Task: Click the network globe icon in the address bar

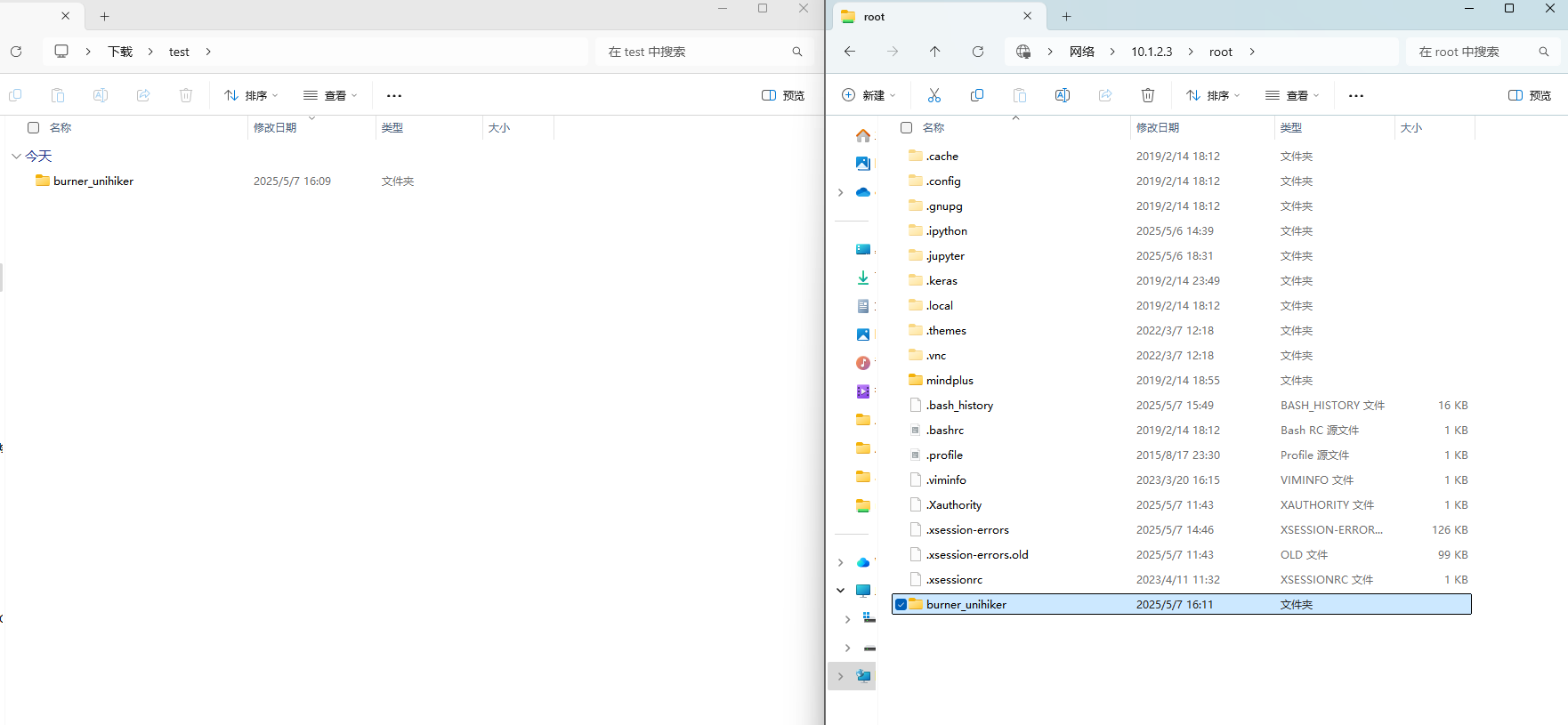Action: tap(1023, 52)
